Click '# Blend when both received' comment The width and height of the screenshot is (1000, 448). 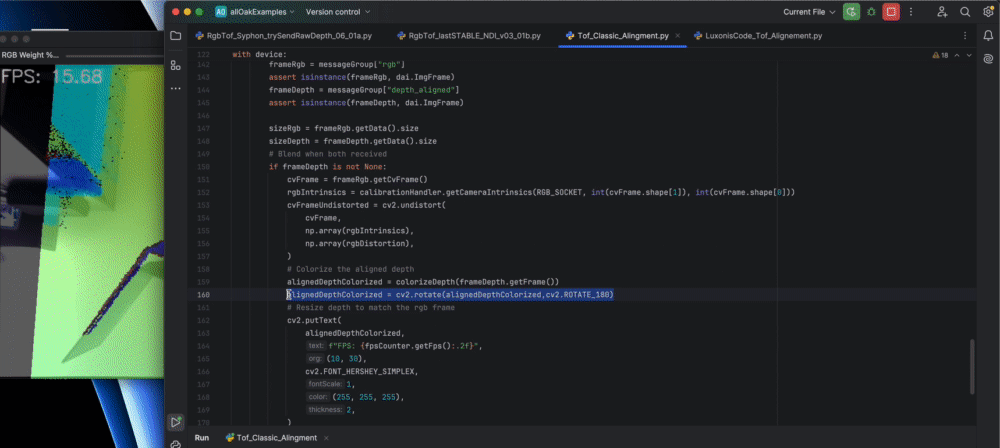tap(327, 154)
